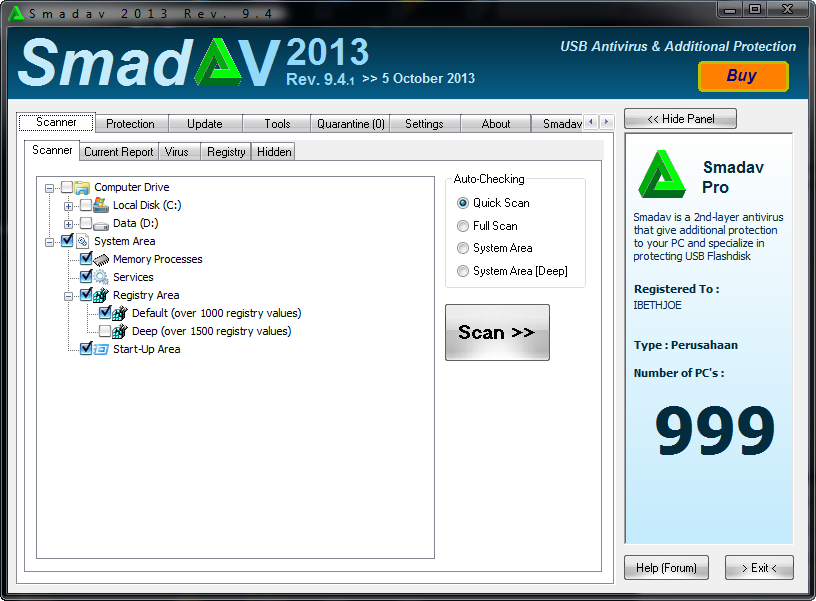The width and height of the screenshot is (816, 601).
Task: Open the Protection tab
Action: 131,124
